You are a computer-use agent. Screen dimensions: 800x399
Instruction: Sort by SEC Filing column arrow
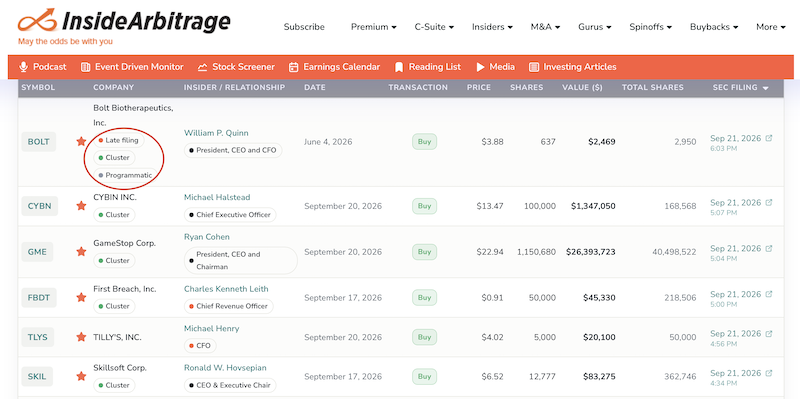[765, 88]
